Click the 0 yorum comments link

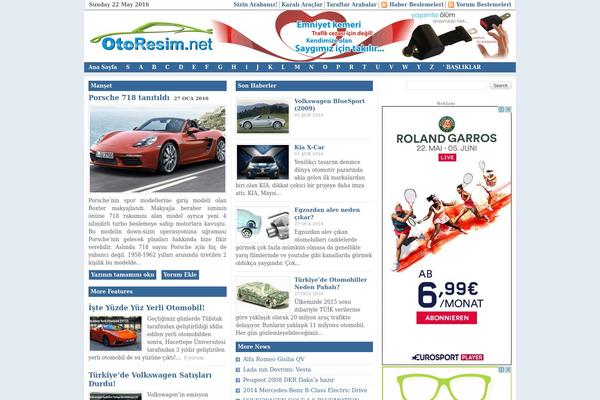(194, 358)
